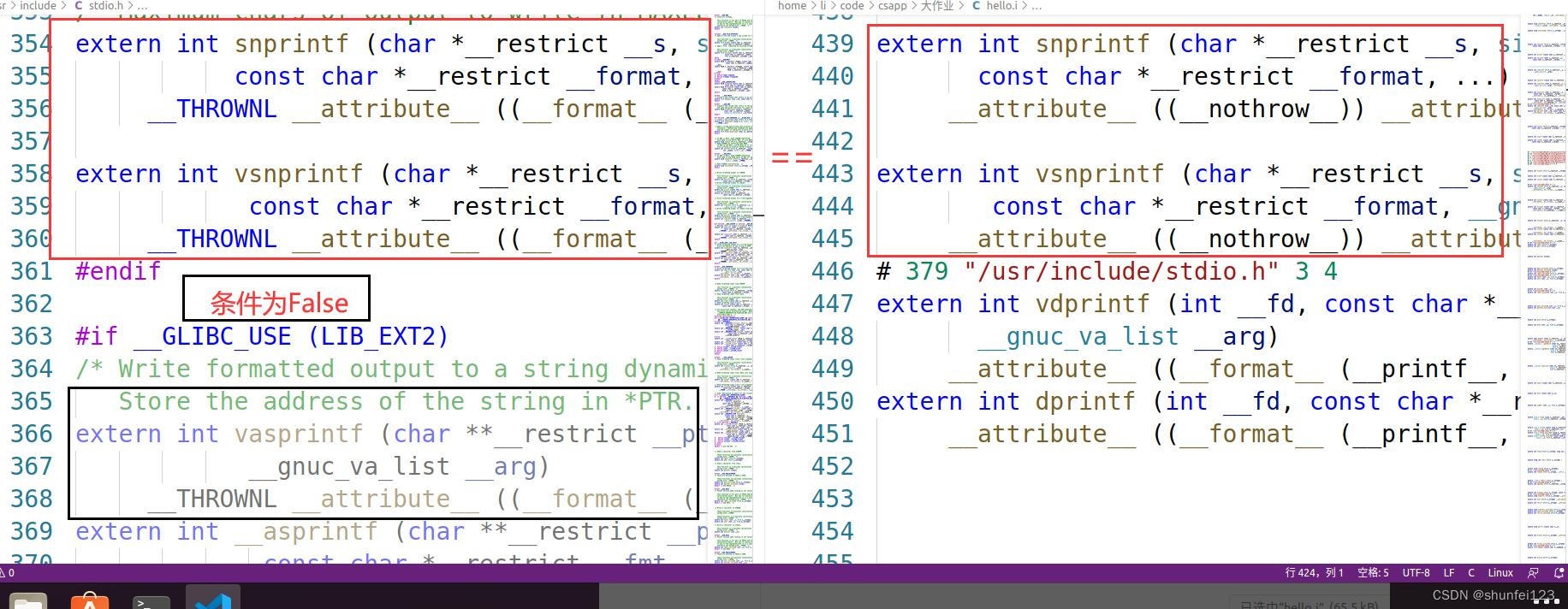This screenshot has height=609, width=1568.
Task: Click __THROWNL on line 356 in stdio.h
Action: (x=212, y=109)
